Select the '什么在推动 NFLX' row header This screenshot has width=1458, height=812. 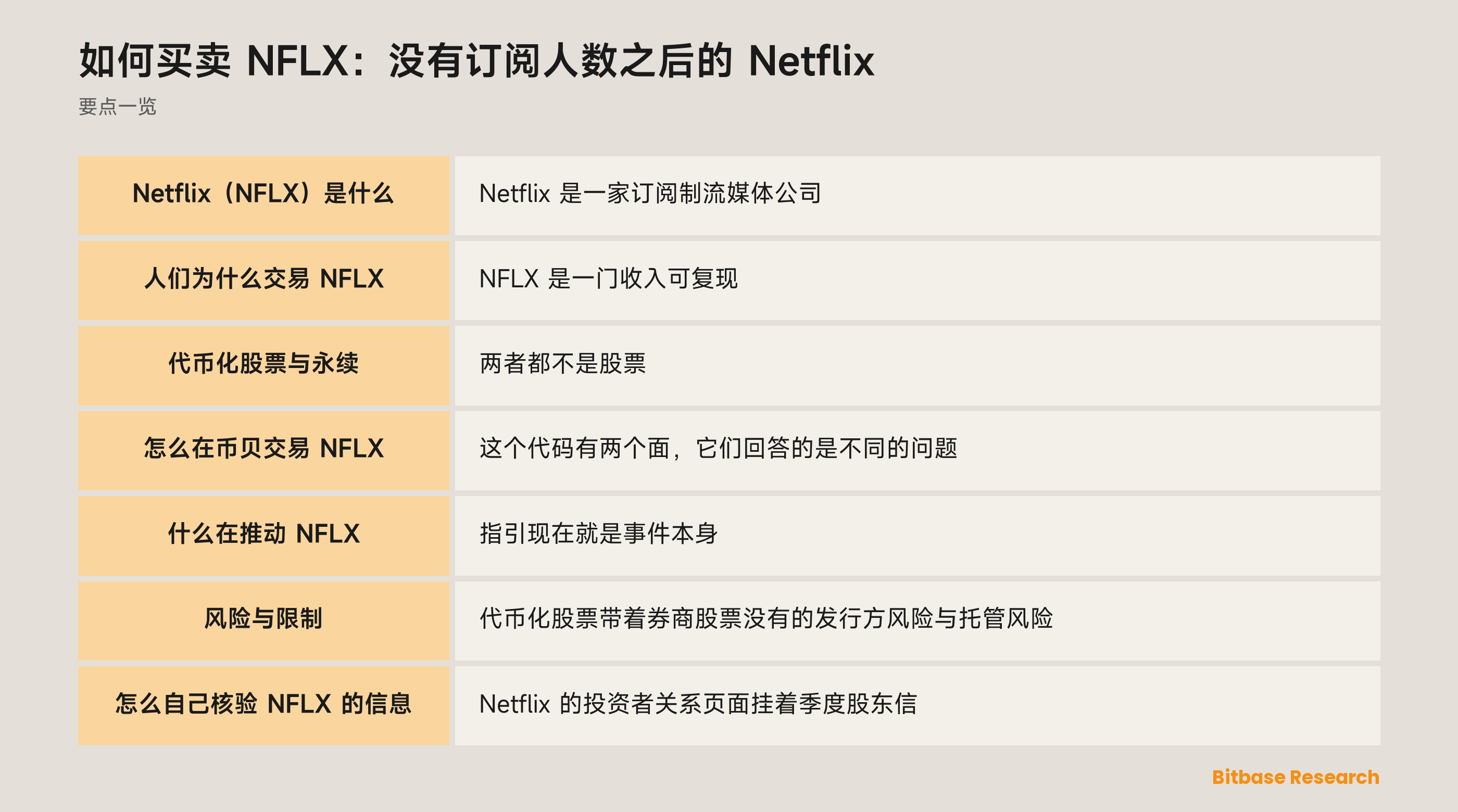tap(263, 536)
